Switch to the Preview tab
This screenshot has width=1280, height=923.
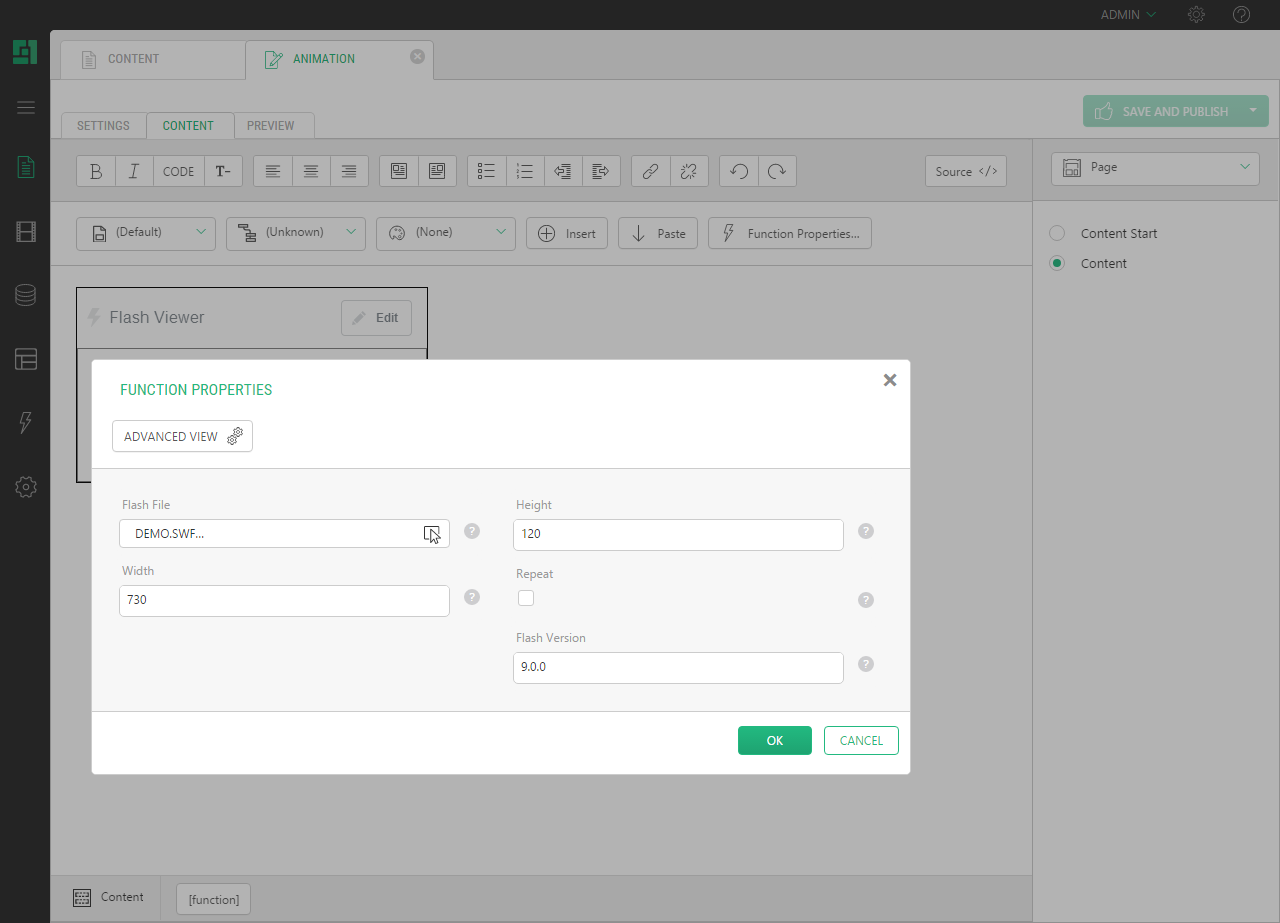coord(271,126)
